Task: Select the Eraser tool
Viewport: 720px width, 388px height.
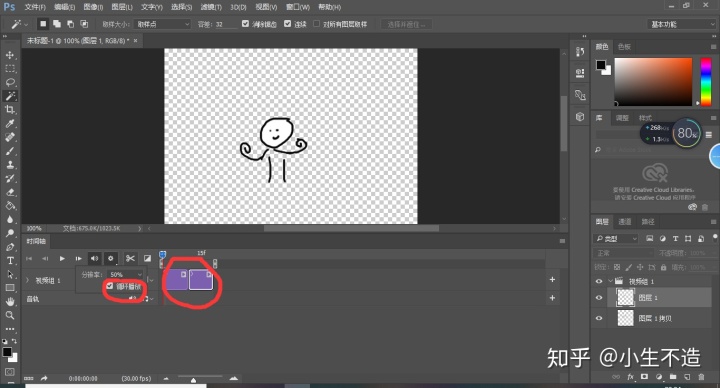Action: click(x=10, y=192)
